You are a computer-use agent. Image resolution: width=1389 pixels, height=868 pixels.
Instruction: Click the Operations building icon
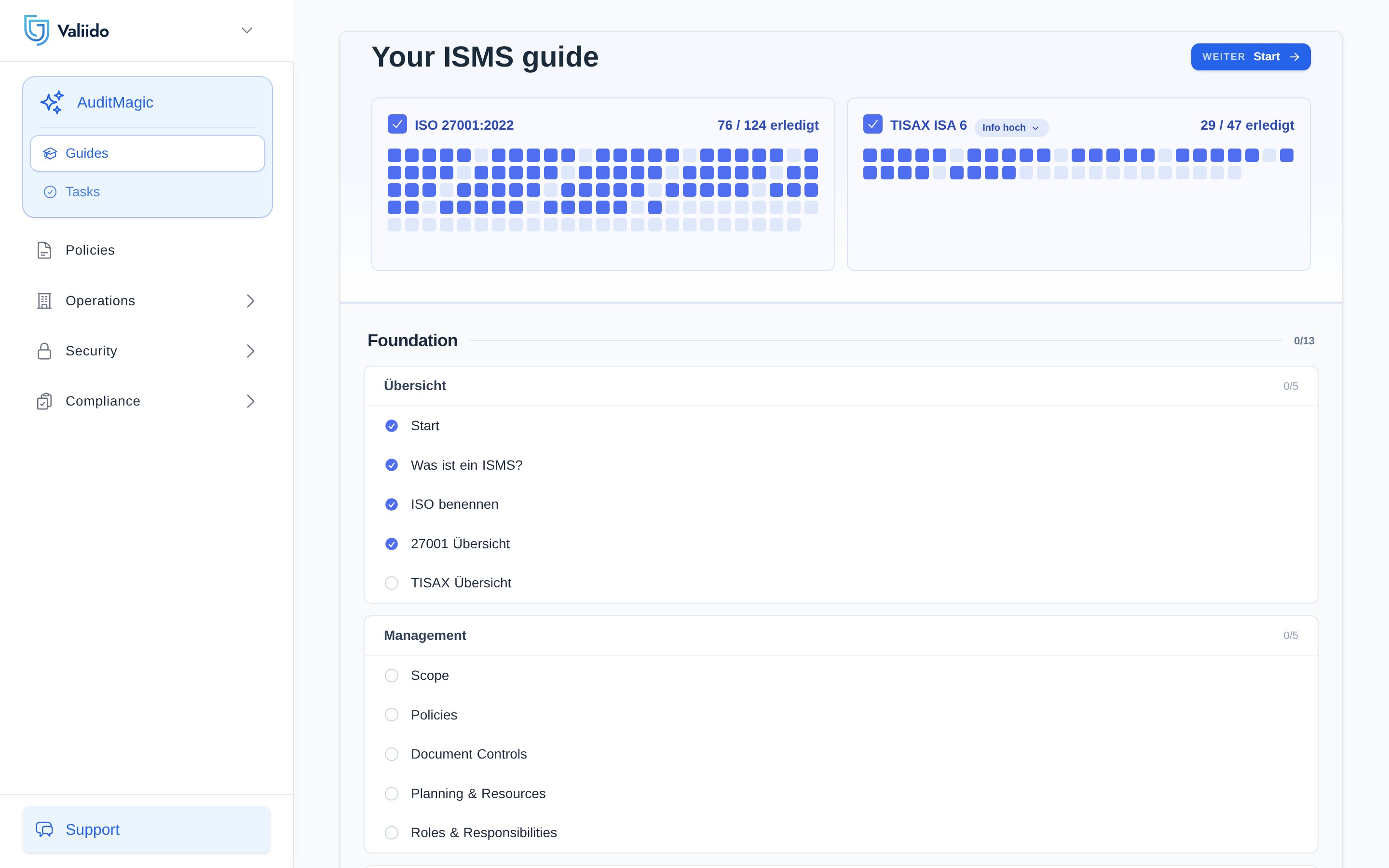pyautogui.click(x=44, y=301)
